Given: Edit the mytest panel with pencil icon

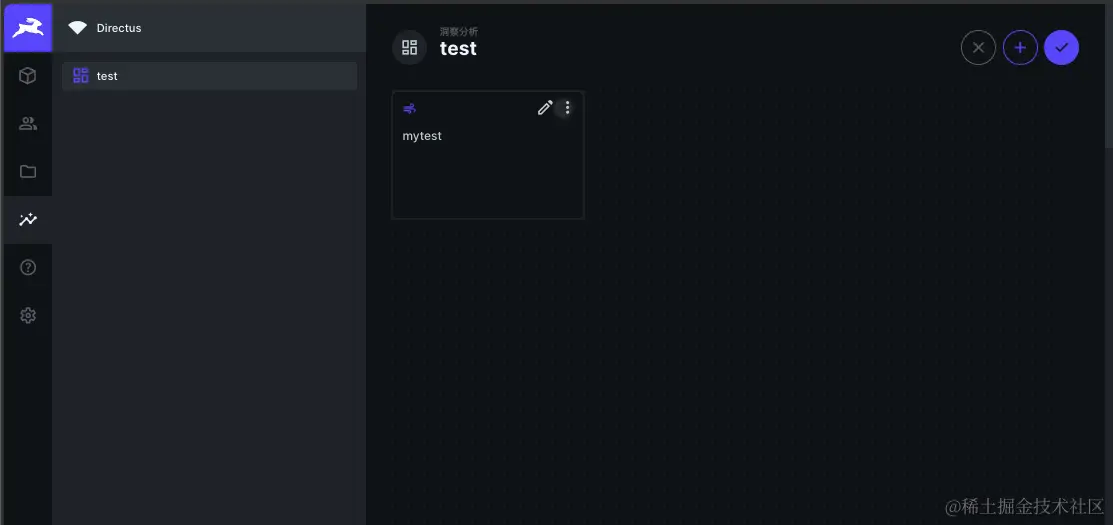Looking at the screenshot, I should point(545,108).
